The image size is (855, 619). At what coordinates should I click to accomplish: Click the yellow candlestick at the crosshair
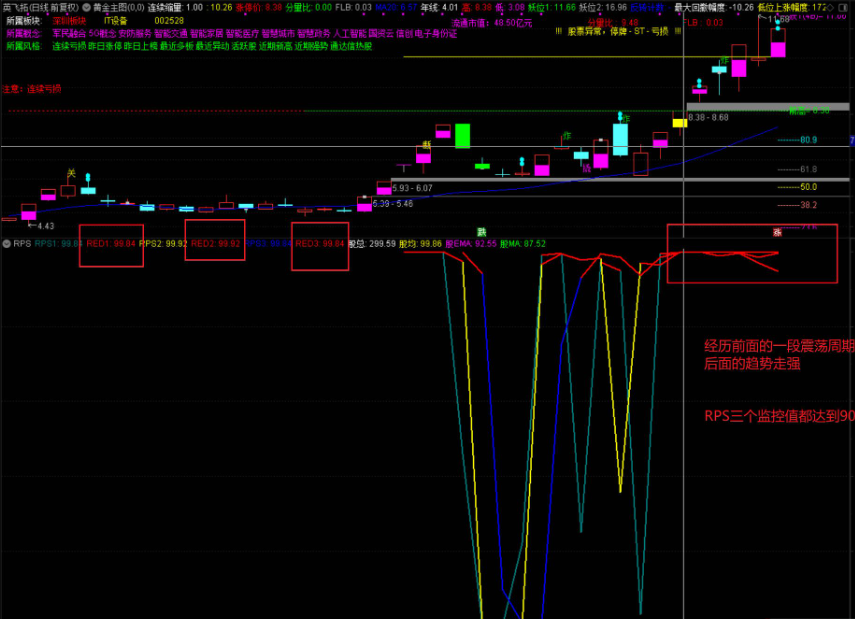680,123
